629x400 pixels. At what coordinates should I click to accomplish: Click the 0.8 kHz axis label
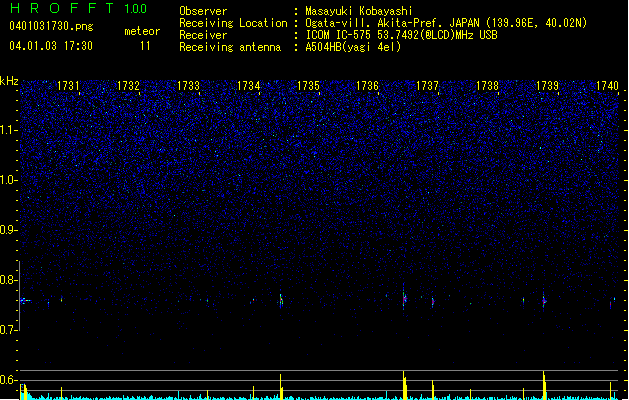tap(8, 280)
